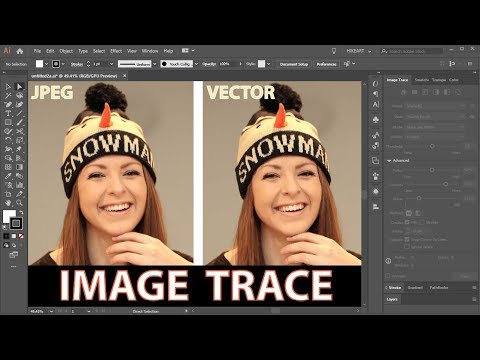Select the Rectangle tool
480x360 pixels.
point(8,122)
